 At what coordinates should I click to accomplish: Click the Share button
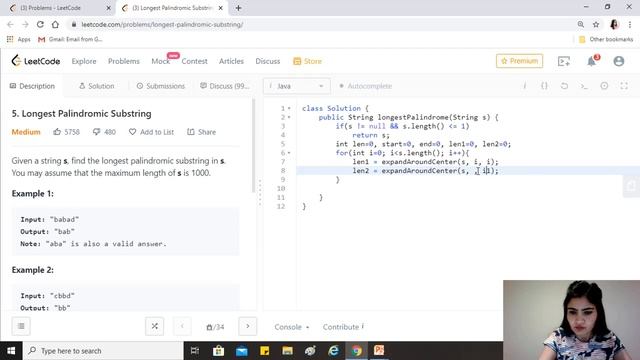point(202,132)
